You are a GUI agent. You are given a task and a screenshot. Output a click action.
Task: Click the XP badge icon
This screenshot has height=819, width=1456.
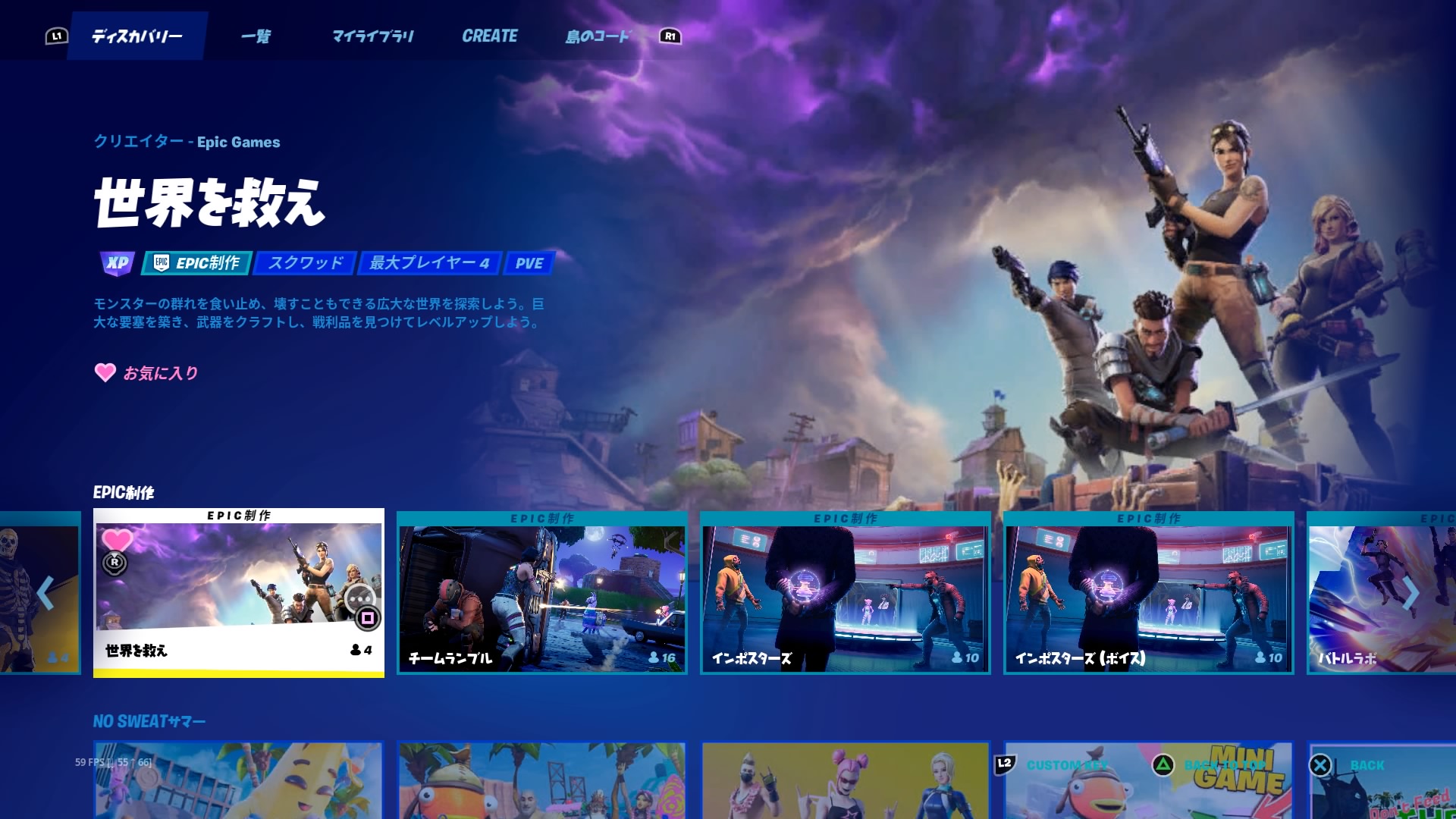click(x=118, y=263)
